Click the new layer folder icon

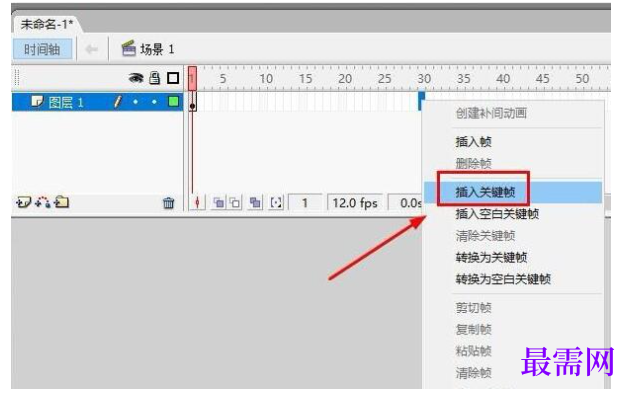click(x=62, y=202)
